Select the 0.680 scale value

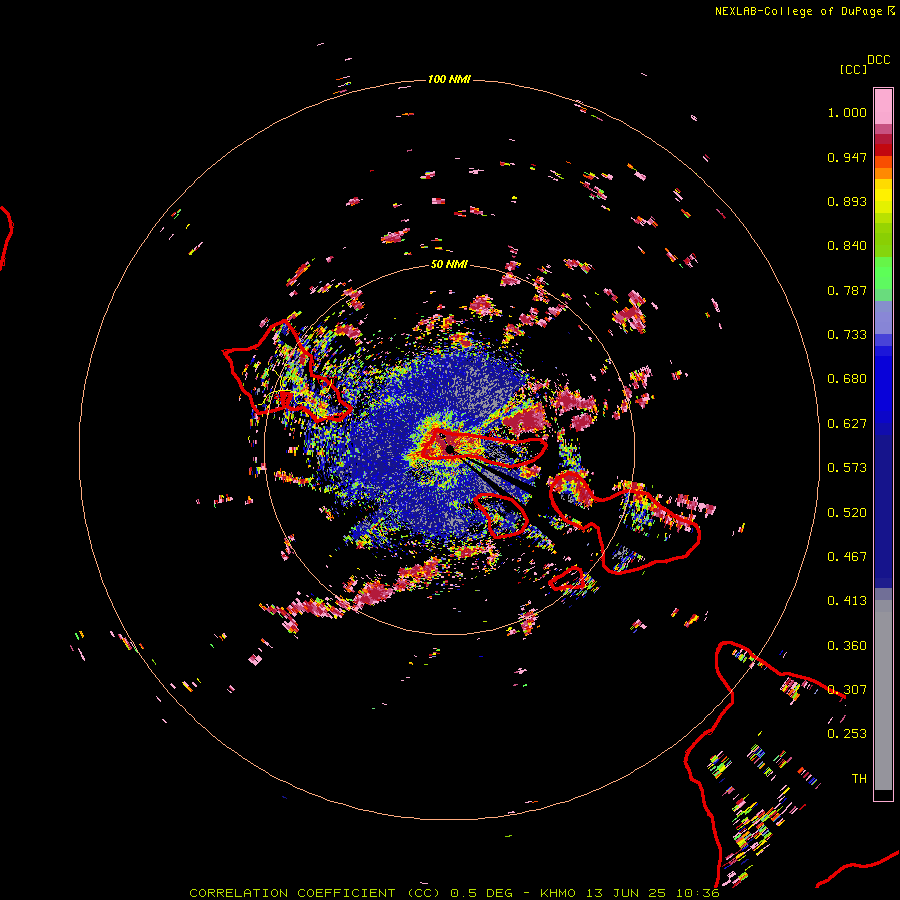click(847, 379)
